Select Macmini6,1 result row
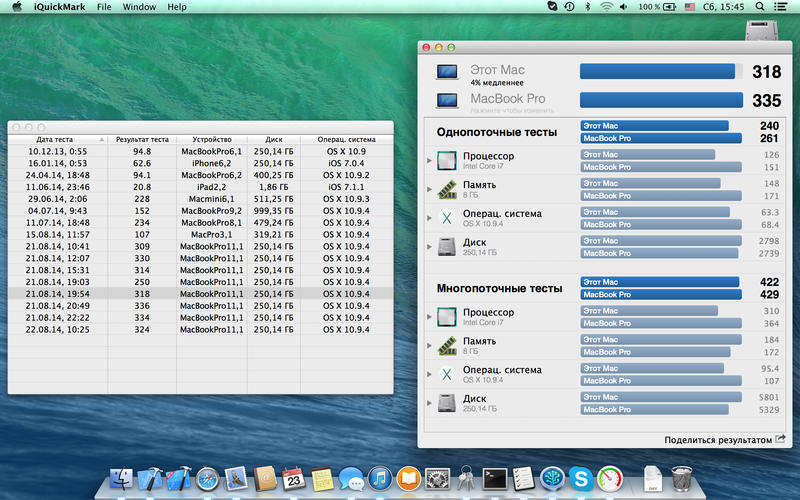800x500 pixels. click(201, 199)
